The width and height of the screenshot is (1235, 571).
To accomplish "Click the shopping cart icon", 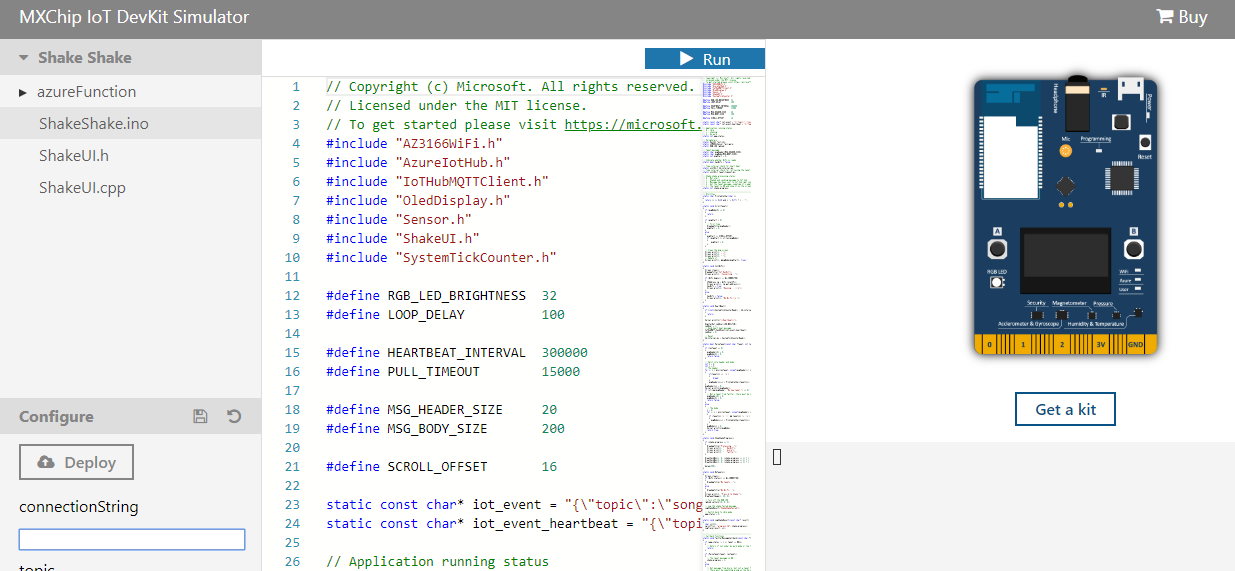I will point(1164,17).
